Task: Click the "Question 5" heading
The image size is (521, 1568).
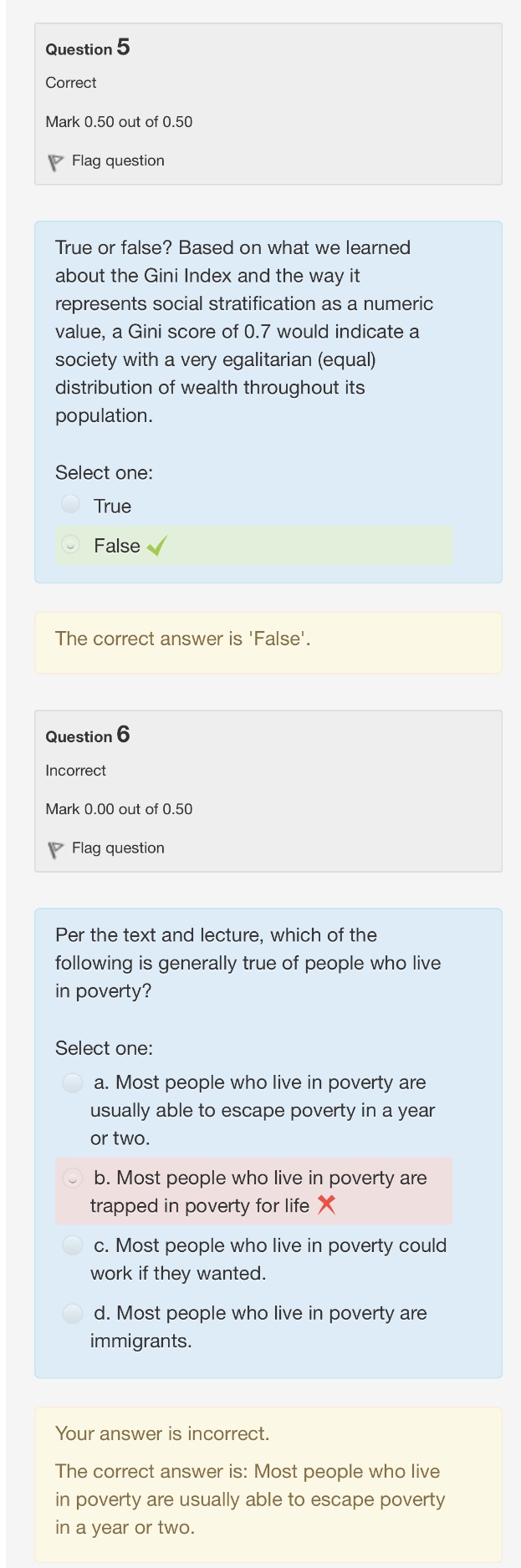Action: click(x=88, y=48)
